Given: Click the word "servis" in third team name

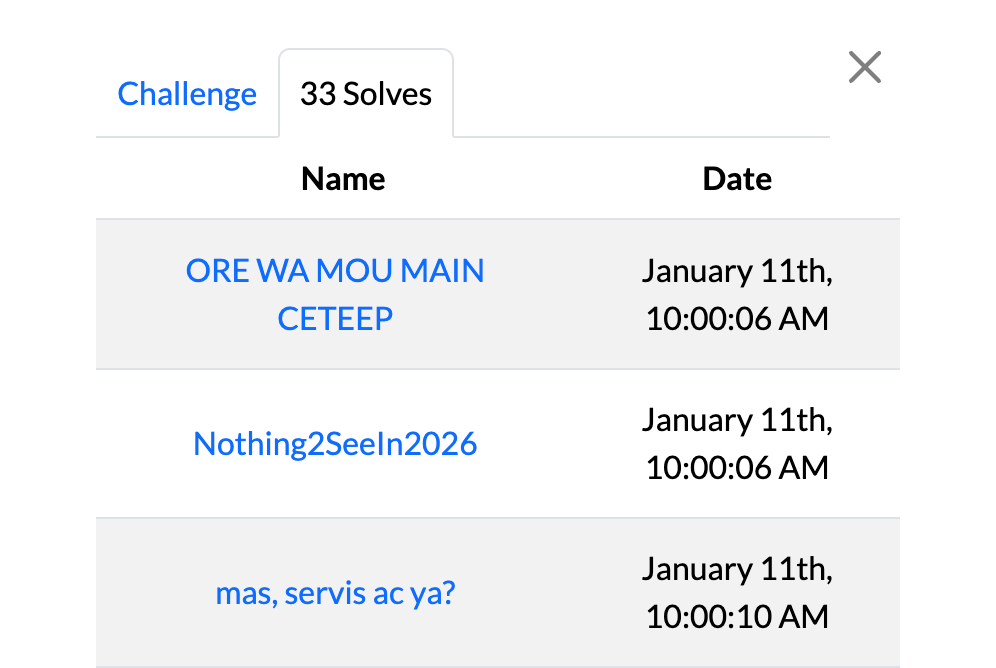Looking at the screenshot, I should (326, 593).
